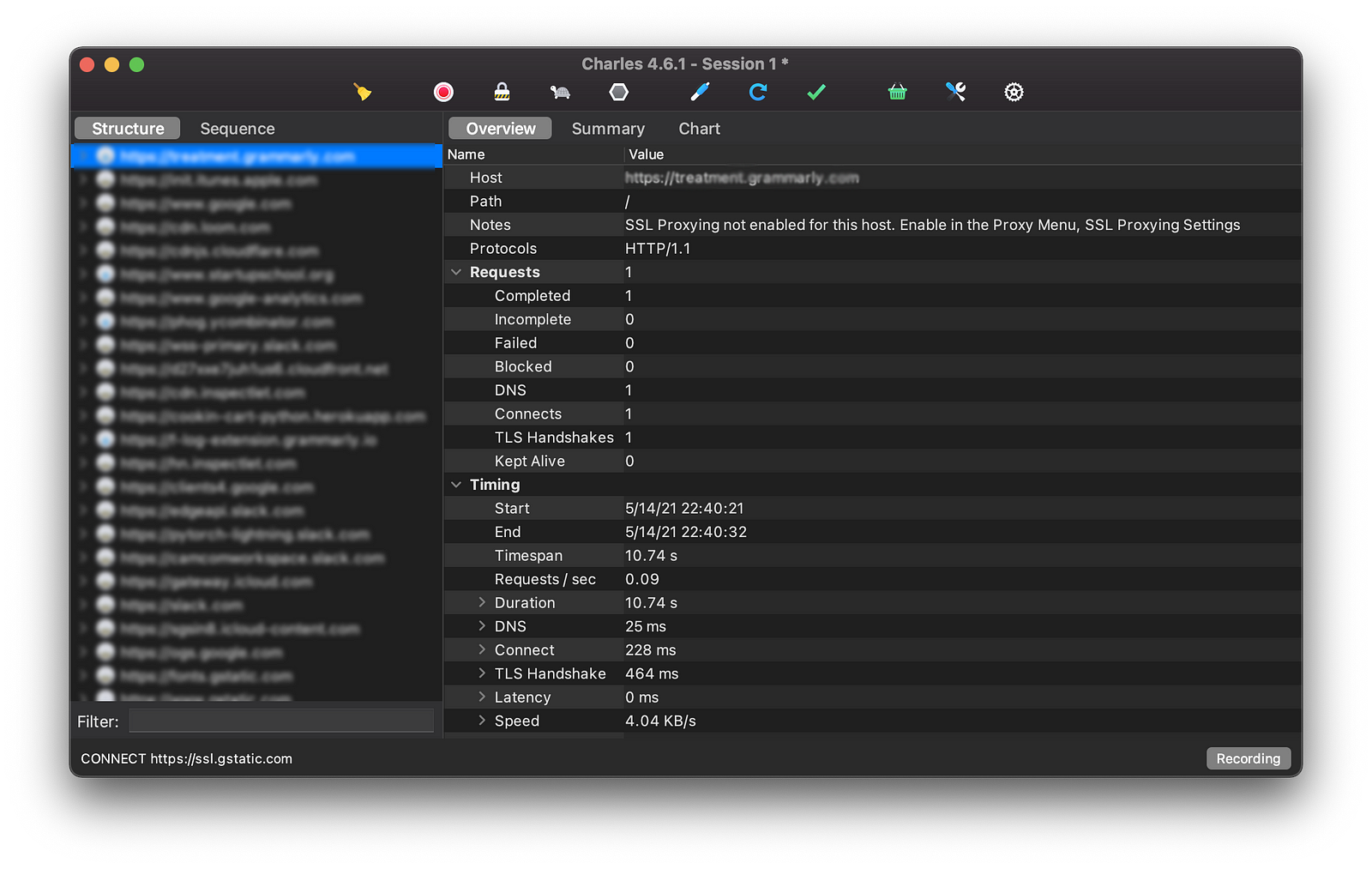Select the Incomplete row
Viewport: 1372px width, 869px height.
(872, 319)
